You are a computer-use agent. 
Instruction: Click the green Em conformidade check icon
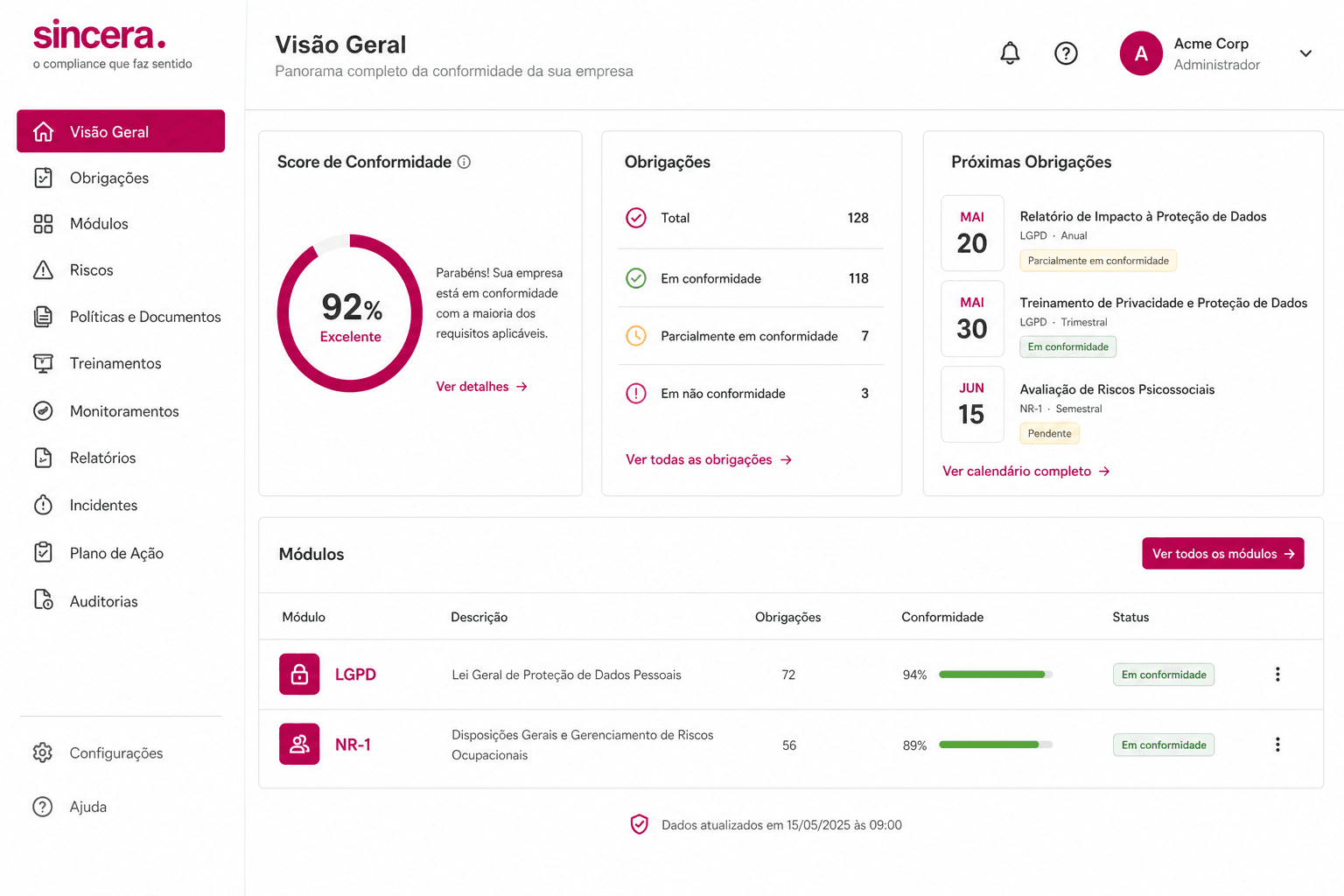[636, 278]
